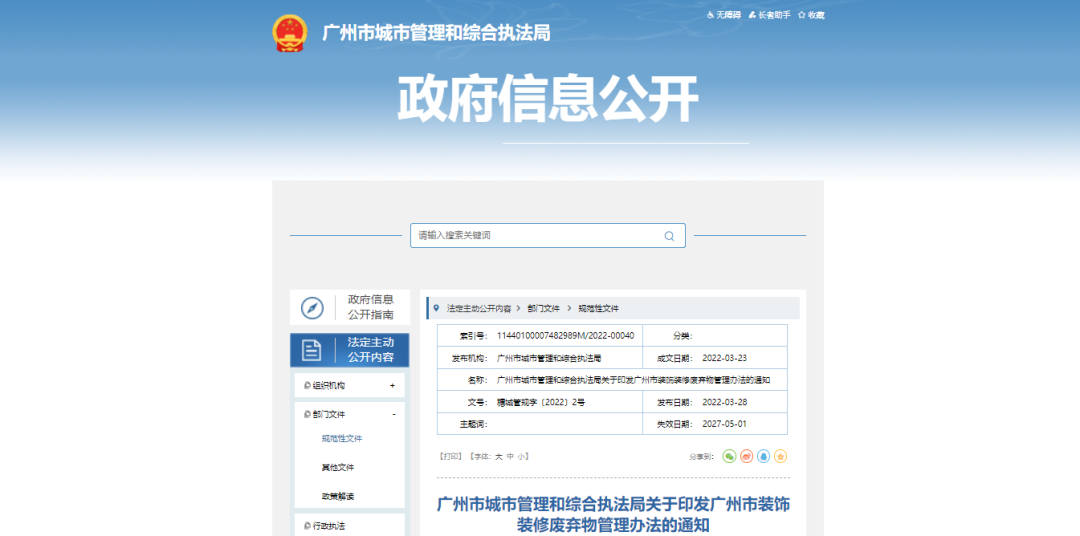Click the document icon for 法定主动公开内容

tap(312, 350)
